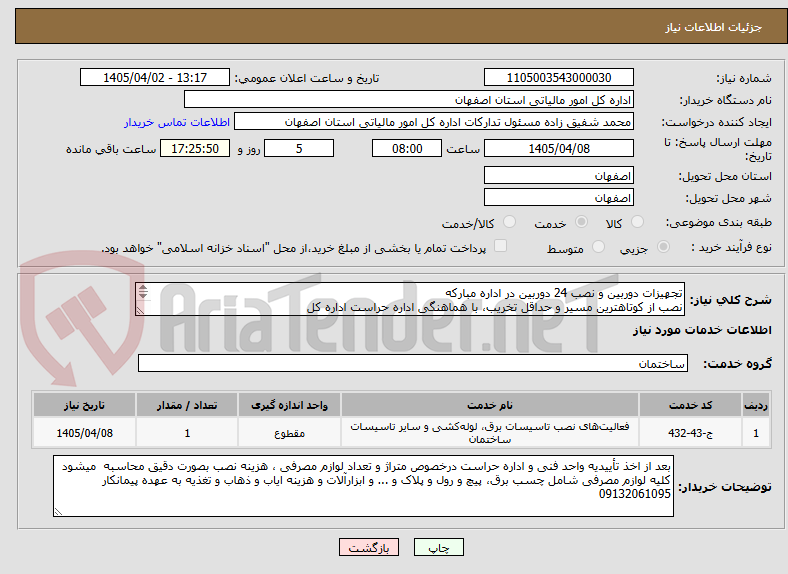This screenshot has height=574, width=788.
Task: Click the اطلاعات خدمات مورد نیاز heading
Action: tap(702, 330)
